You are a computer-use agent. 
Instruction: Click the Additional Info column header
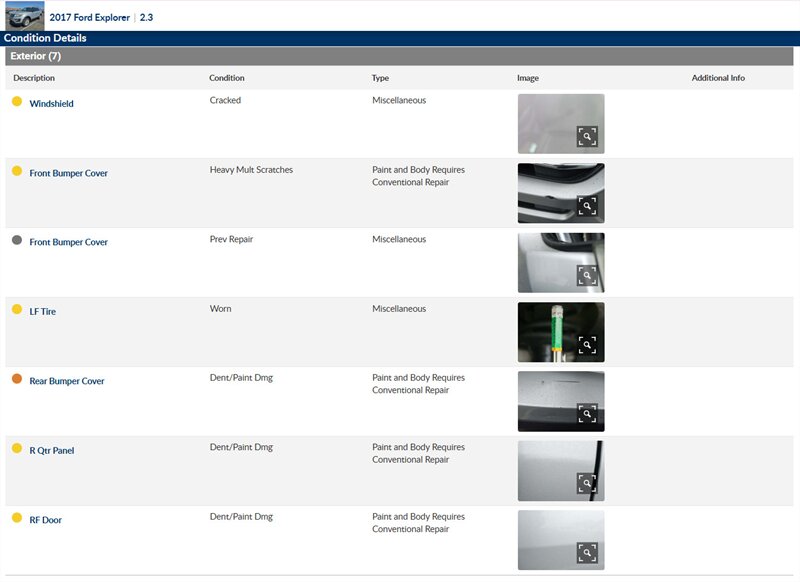[x=718, y=78]
